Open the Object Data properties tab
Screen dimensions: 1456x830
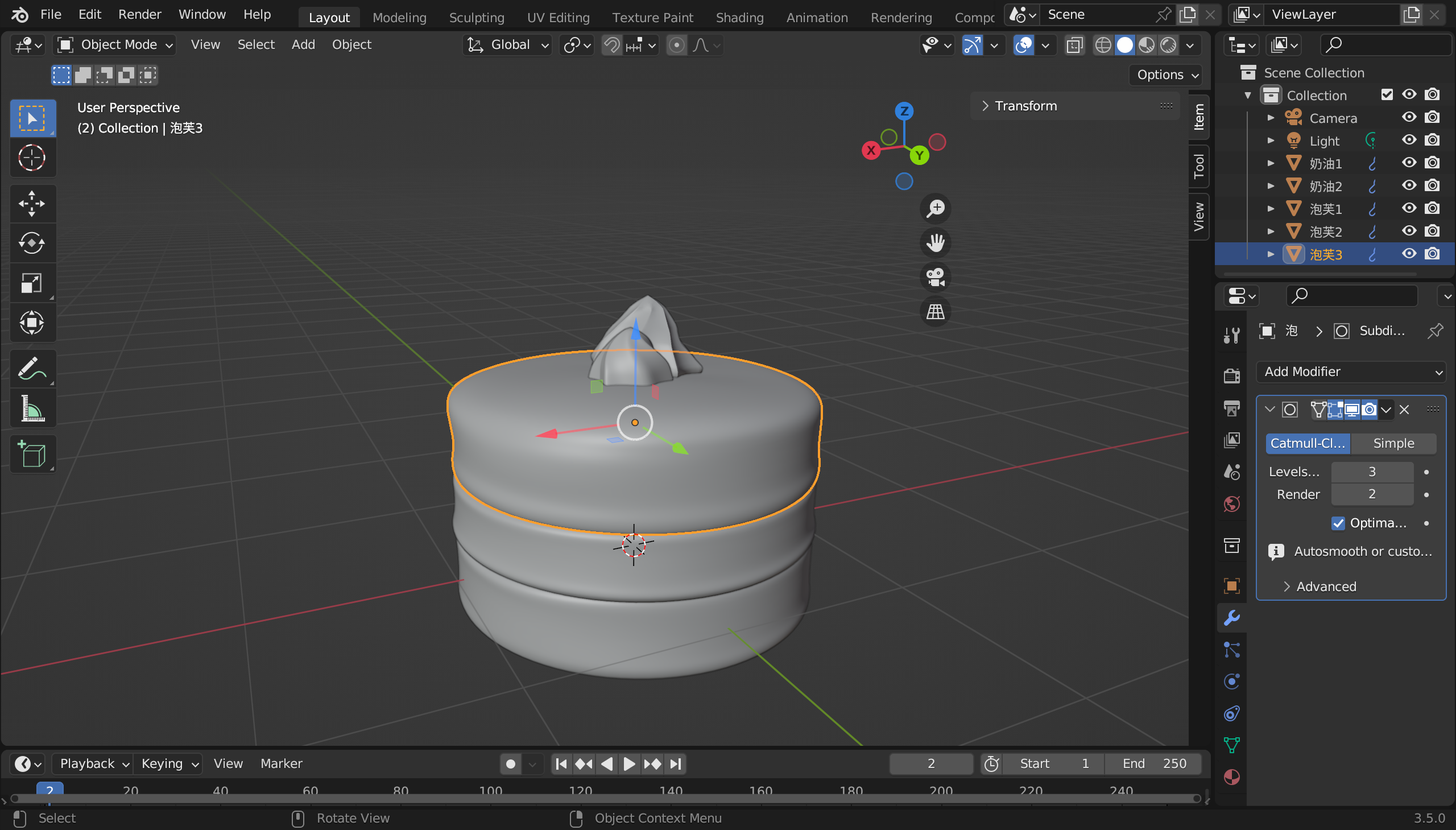click(1231, 746)
